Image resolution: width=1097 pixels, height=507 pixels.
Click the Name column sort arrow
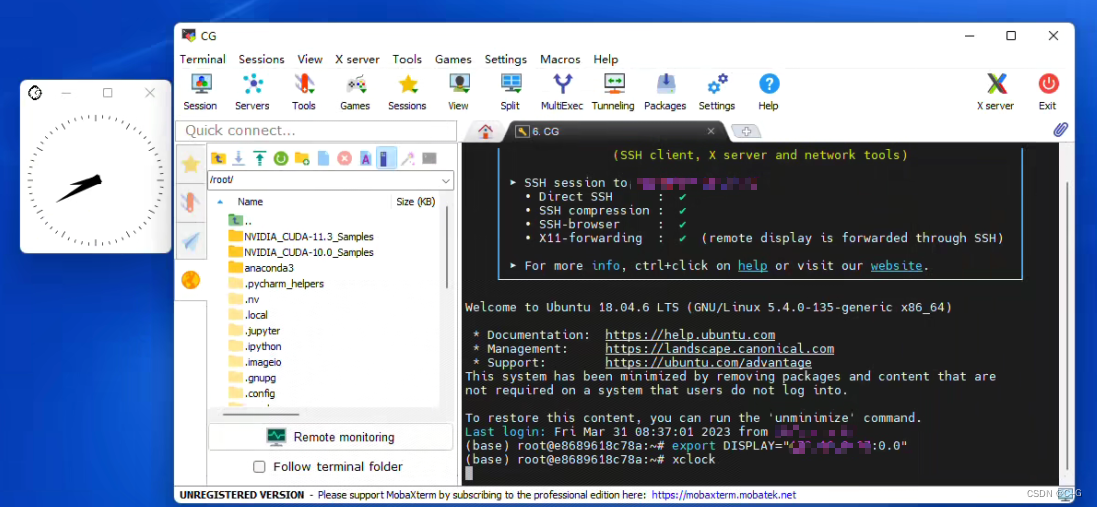[x=220, y=202]
